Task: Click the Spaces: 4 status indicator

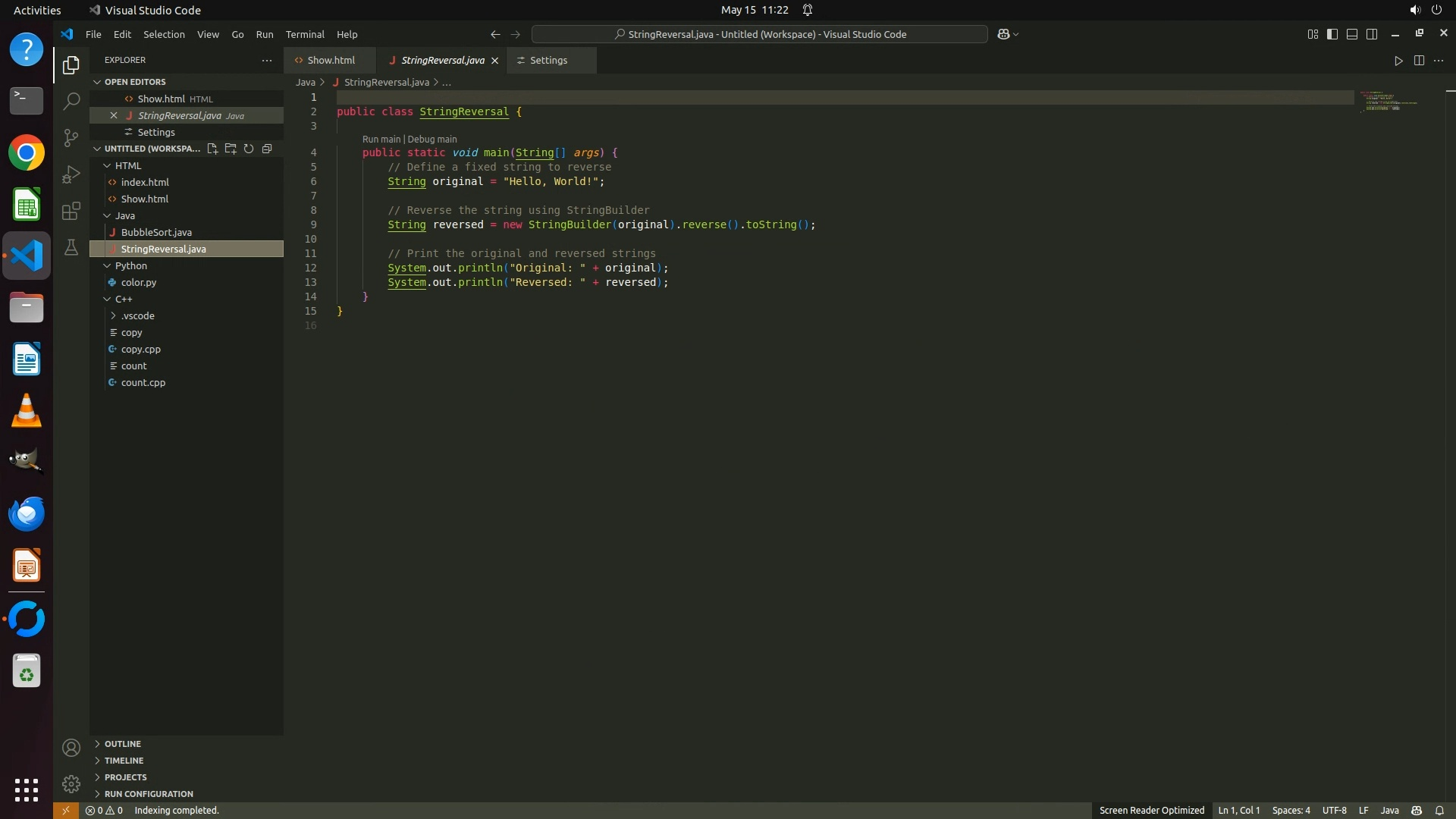Action: tap(1291, 810)
